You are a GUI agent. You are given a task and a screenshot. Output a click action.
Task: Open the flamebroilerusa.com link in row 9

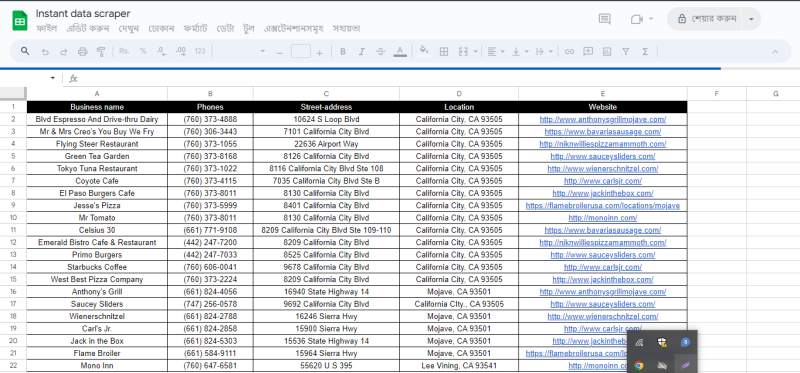pos(603,206)
